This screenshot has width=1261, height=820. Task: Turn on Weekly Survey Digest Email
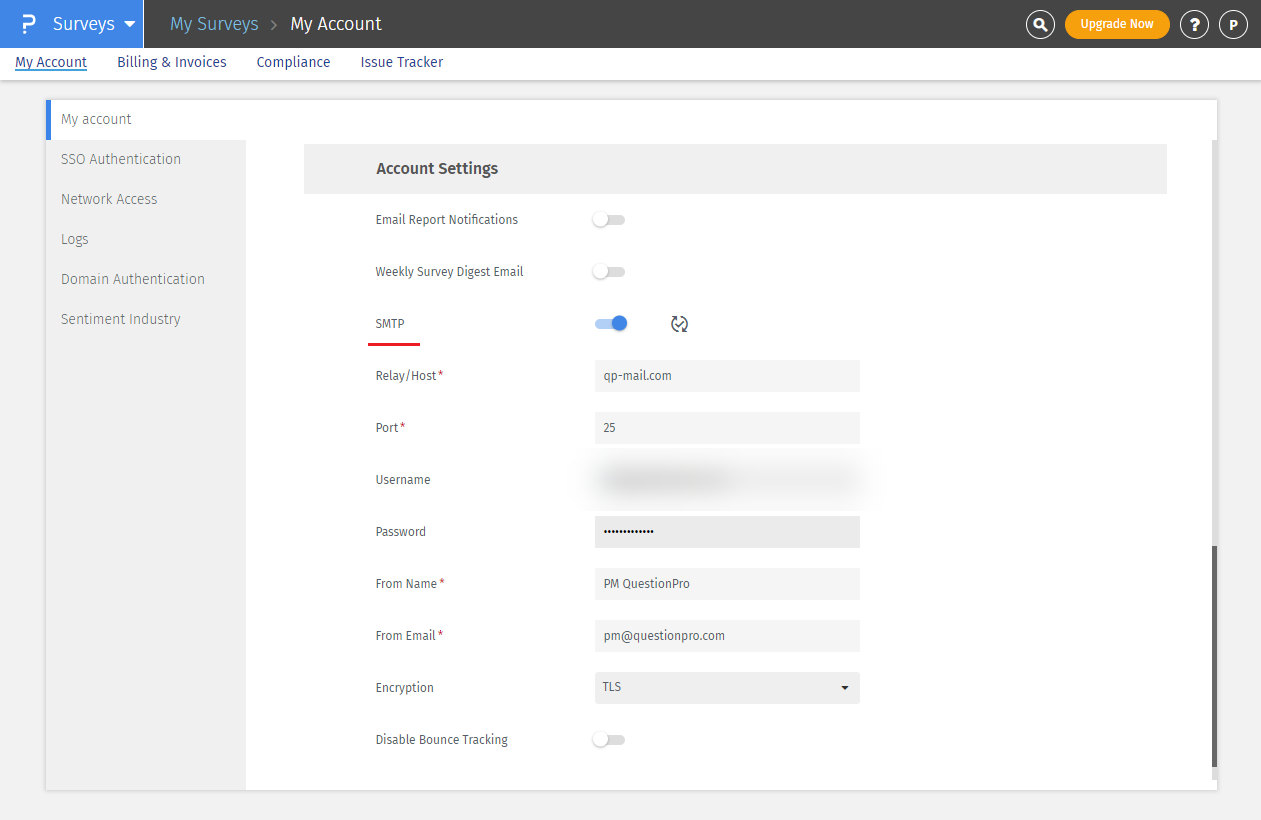[608, 271]
